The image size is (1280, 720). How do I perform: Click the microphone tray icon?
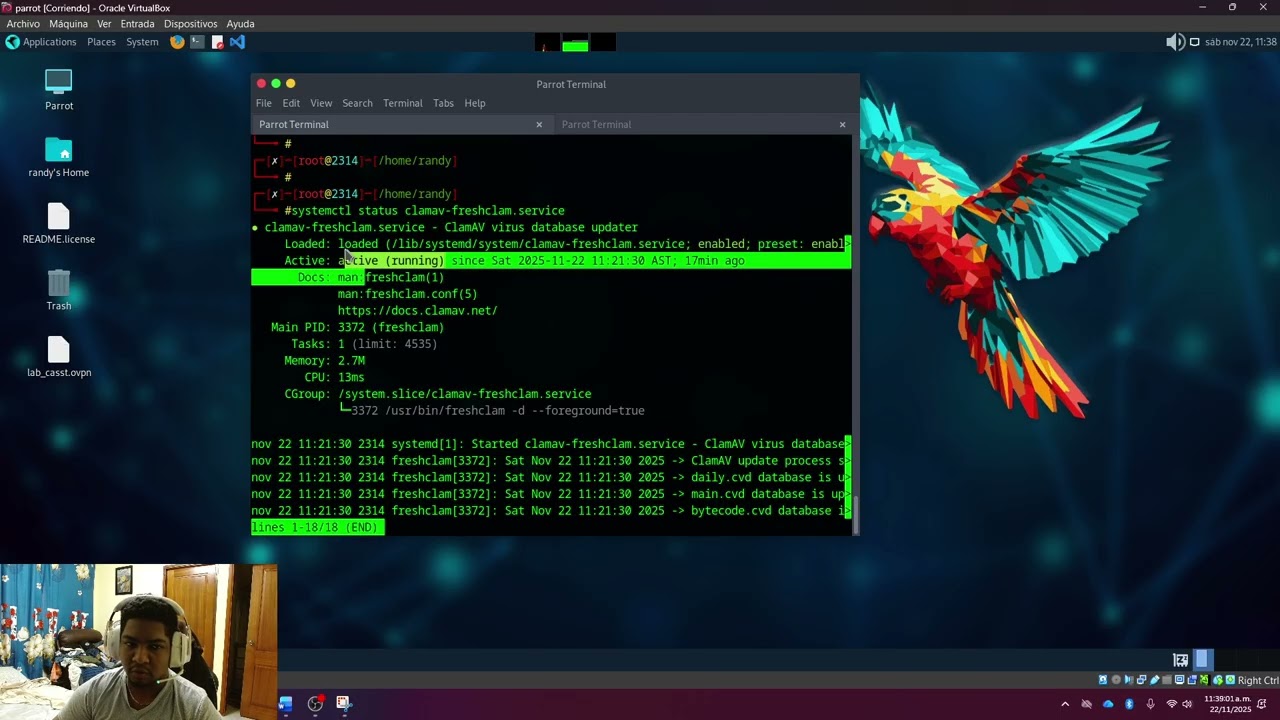coord(1150,704)
